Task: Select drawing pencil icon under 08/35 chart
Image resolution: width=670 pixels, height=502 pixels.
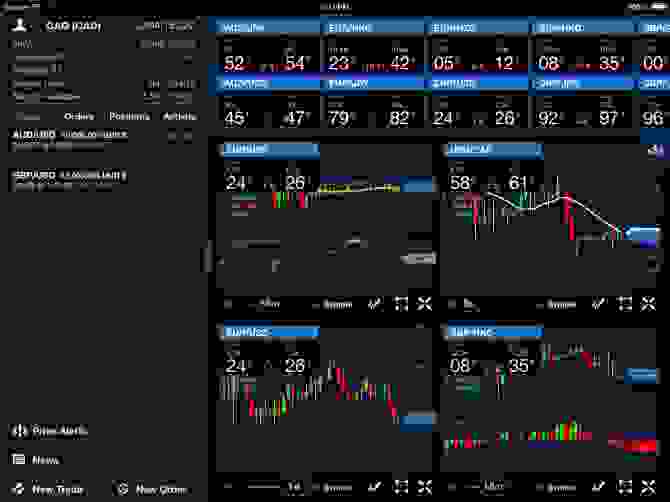Action: pos(599,486)
